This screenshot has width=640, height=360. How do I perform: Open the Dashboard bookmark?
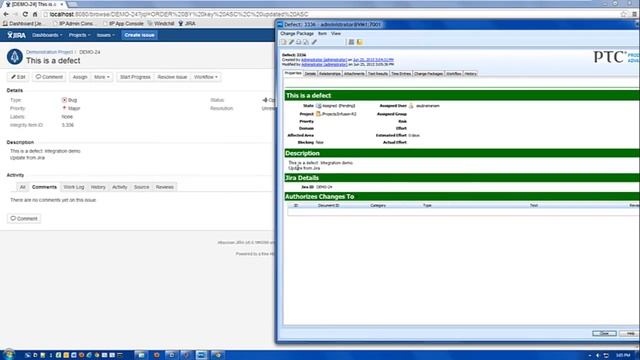pyautogui.click(x=23, y=24)
